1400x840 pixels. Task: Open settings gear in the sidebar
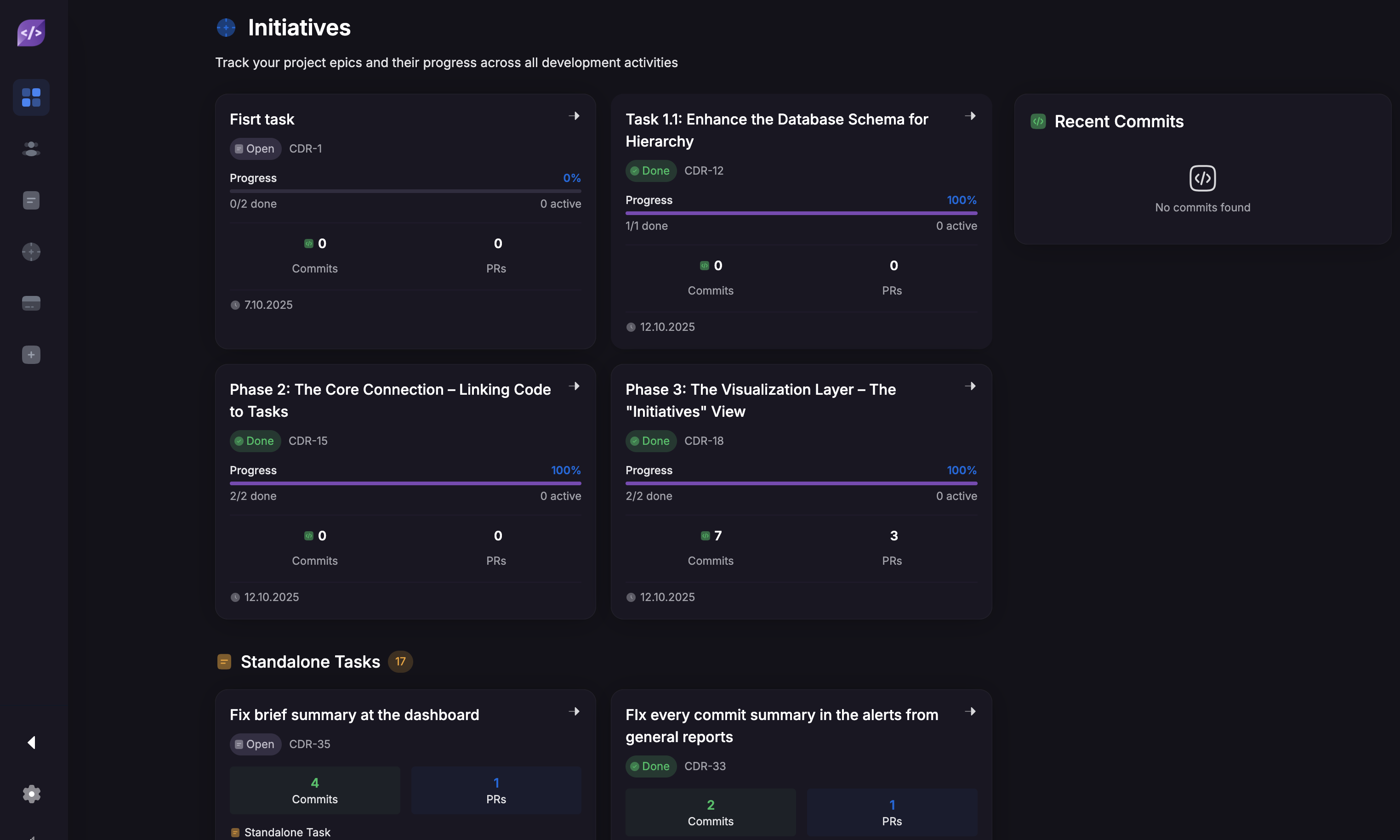[31, 794]
